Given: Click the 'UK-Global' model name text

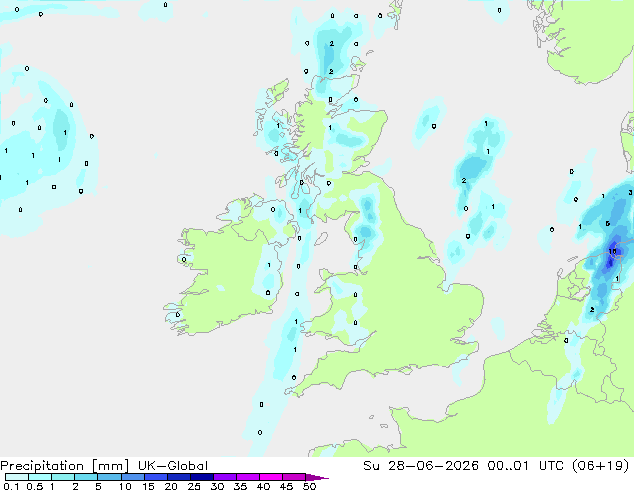Looking at the screenshot, I should point(173,466).
